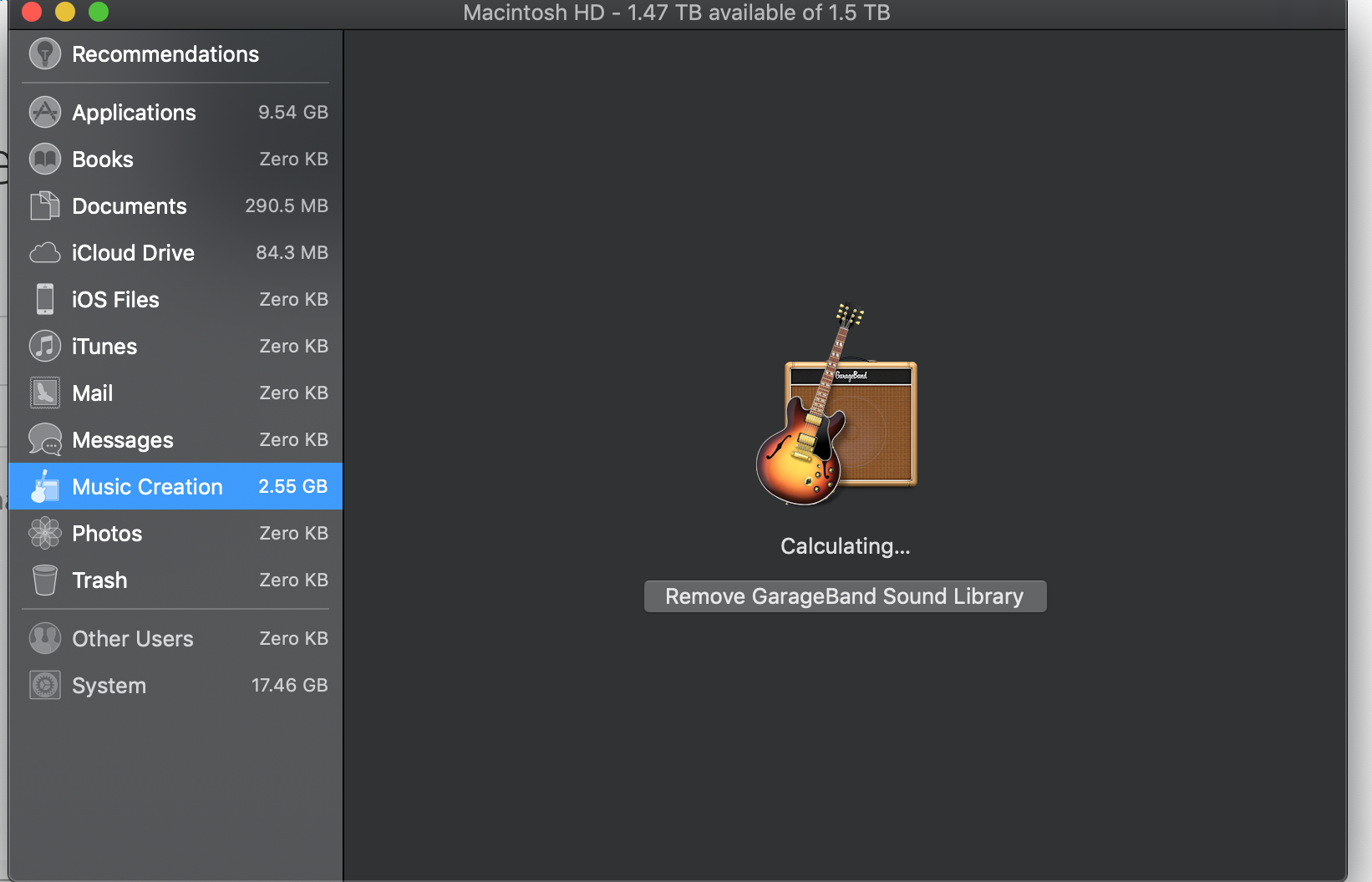The width and height of the screenshot is (1372, 882).
Task: Click the Photos flower icon
Action: [x=45, y=534]
